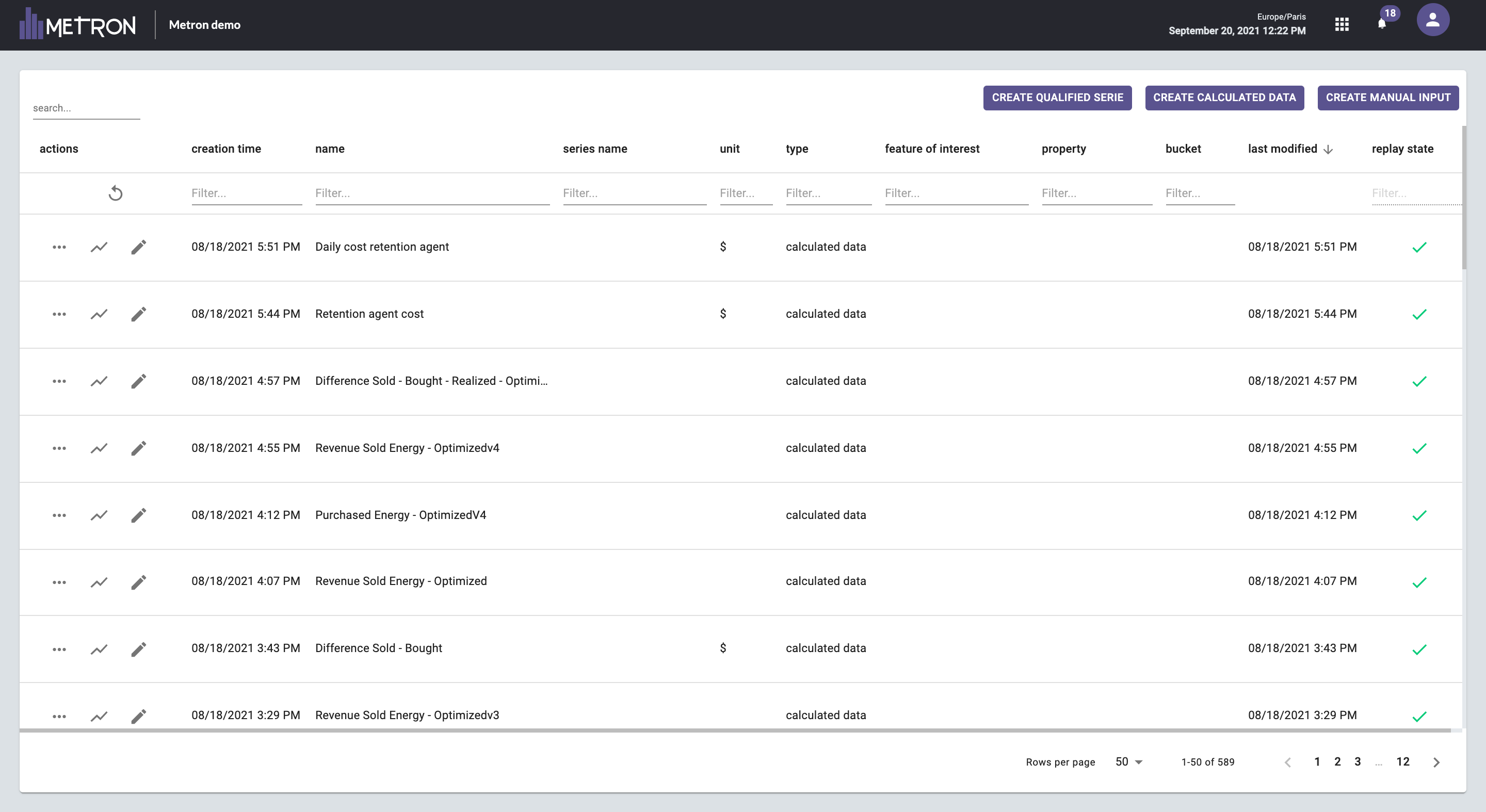
Task: Open notifications bell with the 18 badge
Action: pos(1382,24)
